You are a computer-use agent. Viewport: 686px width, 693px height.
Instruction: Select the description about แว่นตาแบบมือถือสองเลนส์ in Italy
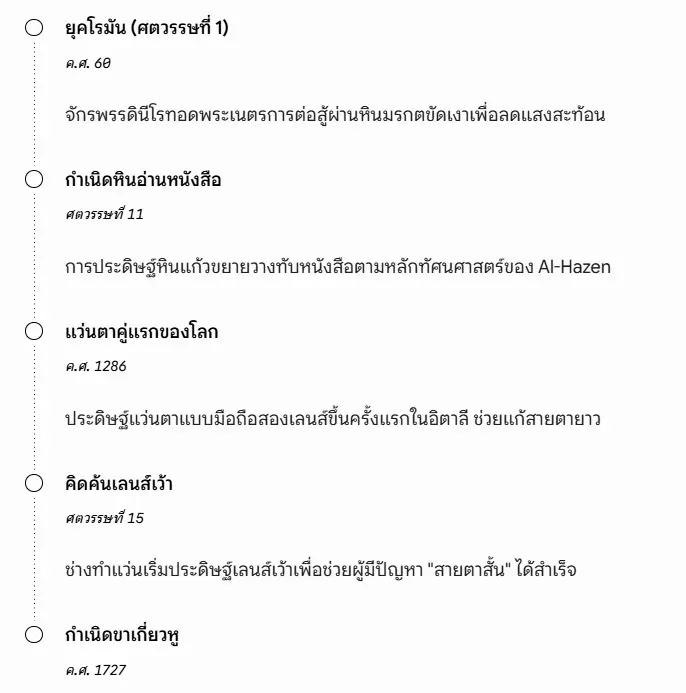click(332, 419)
